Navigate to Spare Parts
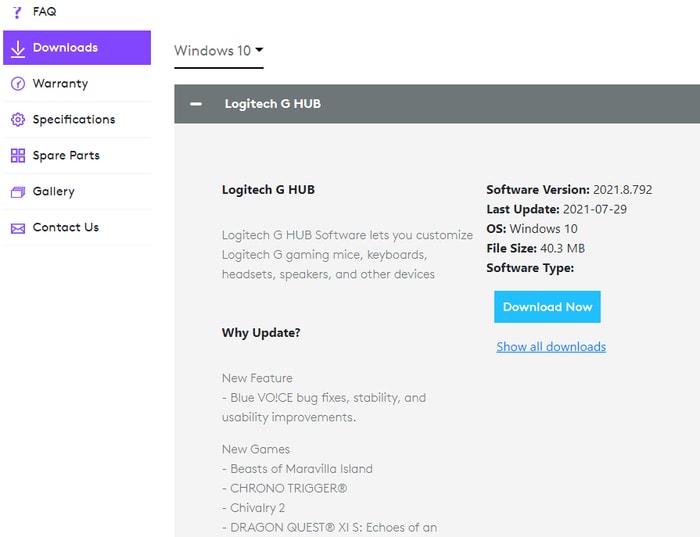 point(77,155)
